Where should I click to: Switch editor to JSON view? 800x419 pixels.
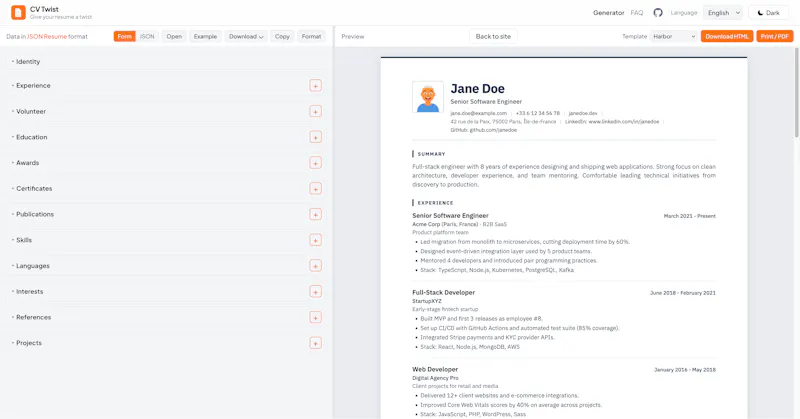(147, 36)
